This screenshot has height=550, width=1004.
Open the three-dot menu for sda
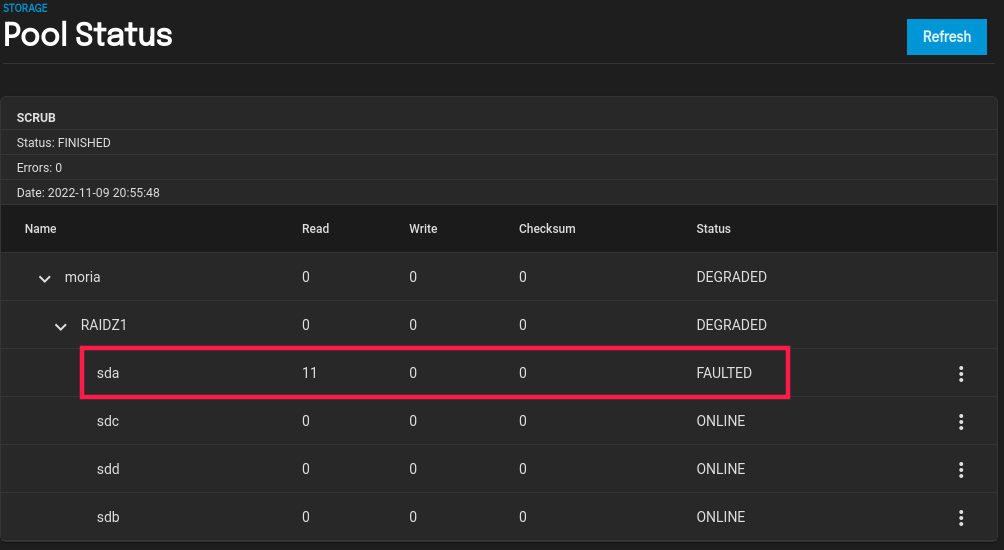(961, 374)
